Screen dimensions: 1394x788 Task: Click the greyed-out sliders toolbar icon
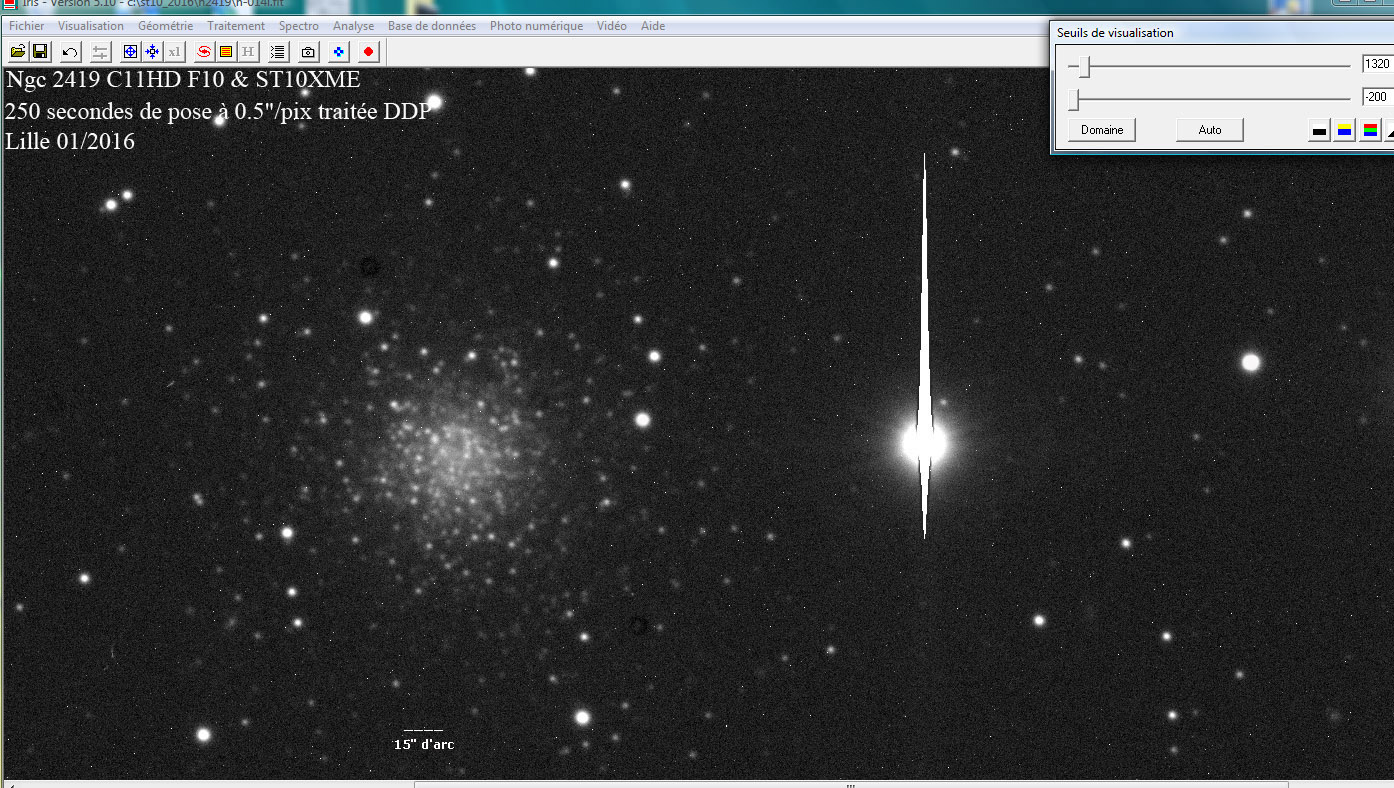pyautogui.click(x=100, y=51)
